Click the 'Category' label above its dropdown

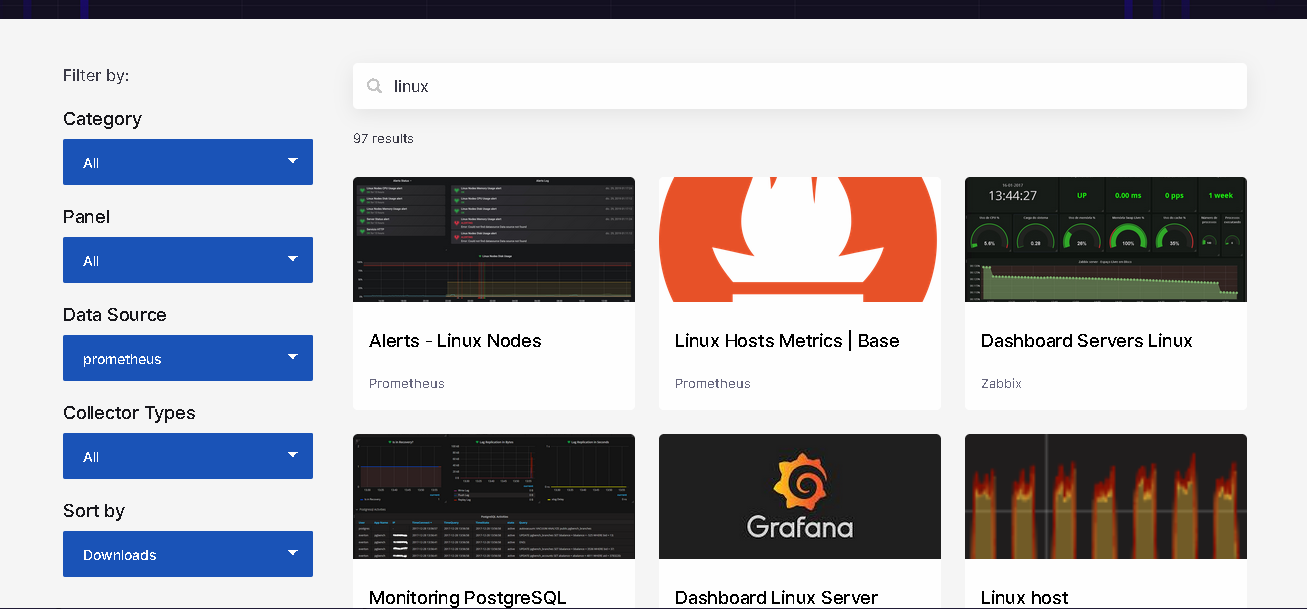tap(102, 119)
